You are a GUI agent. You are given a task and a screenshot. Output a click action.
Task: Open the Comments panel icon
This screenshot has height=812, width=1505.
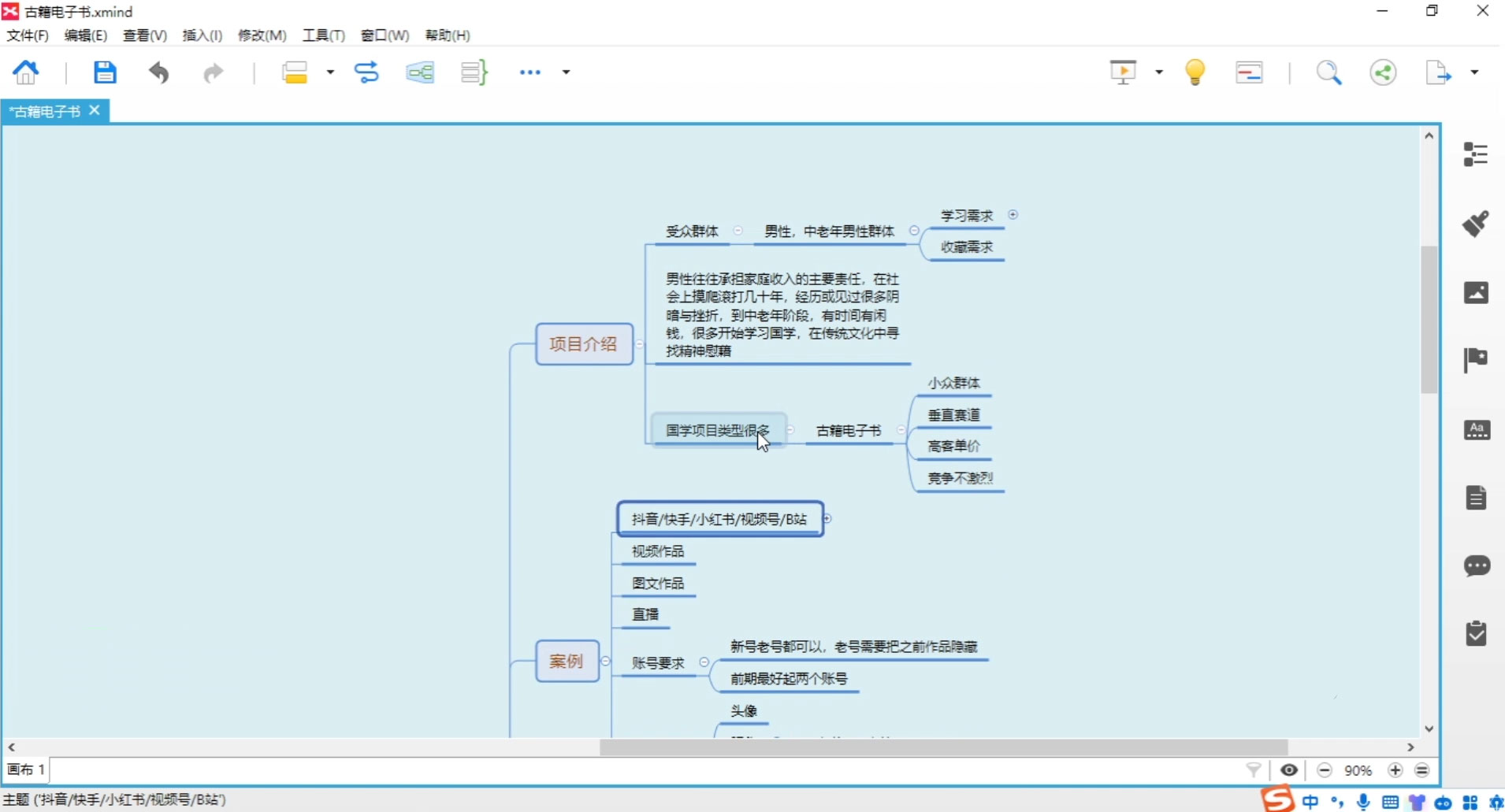coord(1475,566)
